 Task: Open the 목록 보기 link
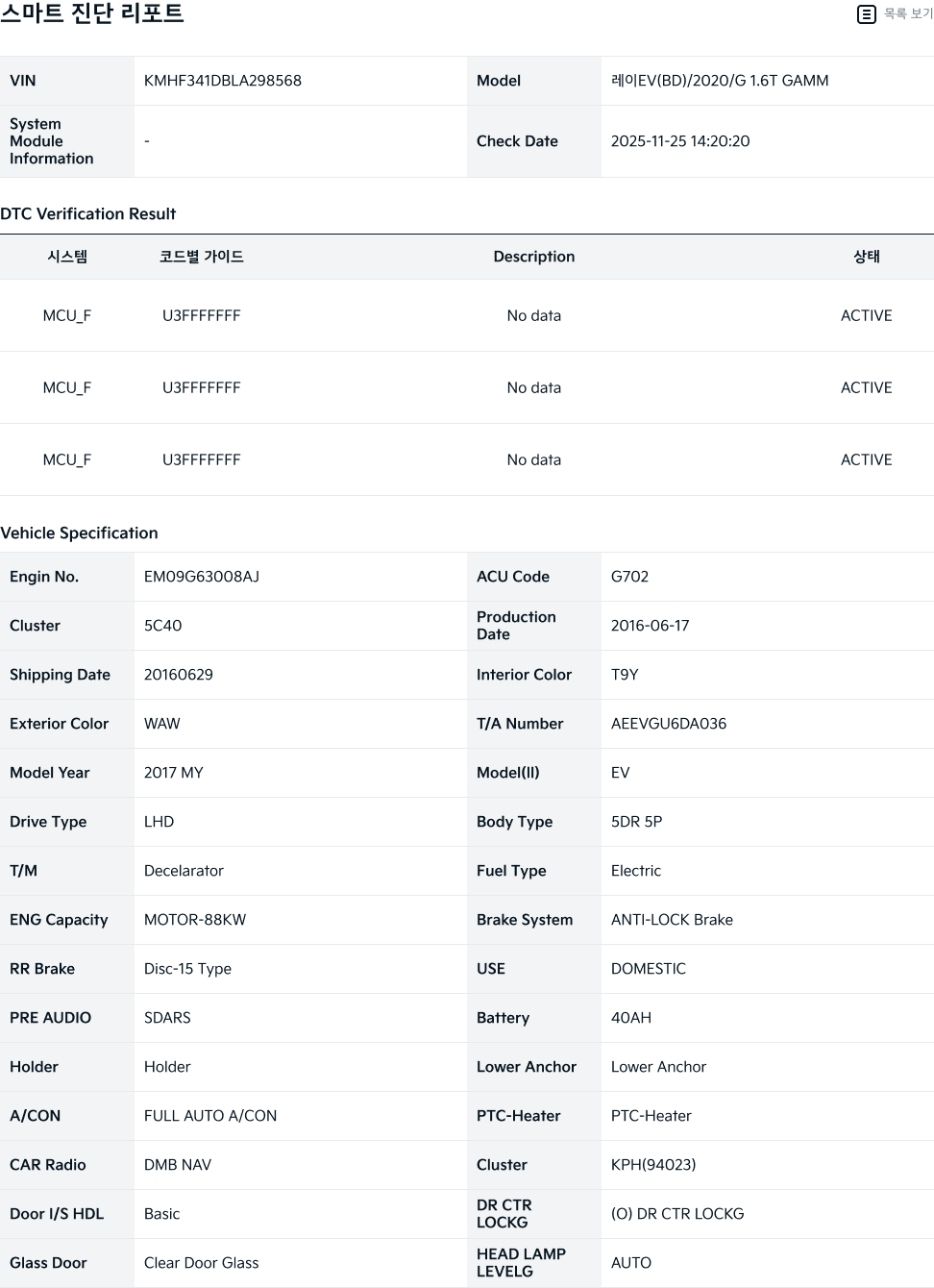pyautogui.click(x=908, y=13)
